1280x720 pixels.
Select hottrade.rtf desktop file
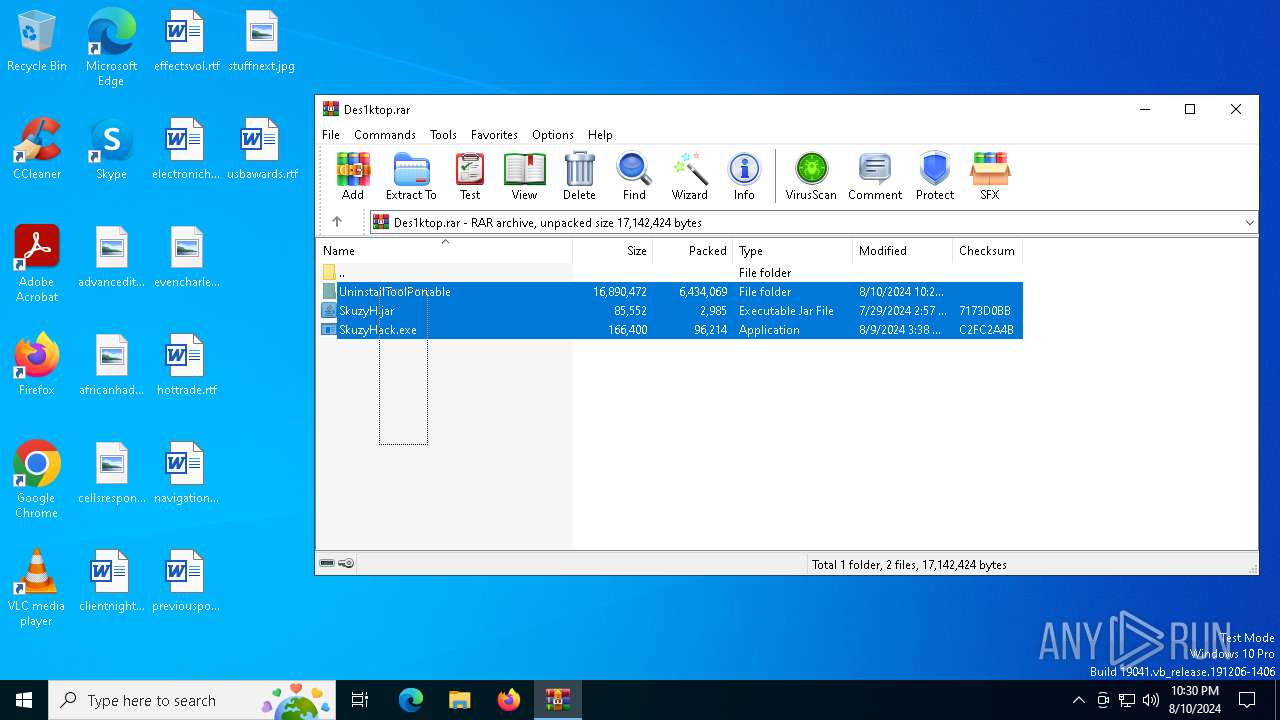tap(186, 365)
